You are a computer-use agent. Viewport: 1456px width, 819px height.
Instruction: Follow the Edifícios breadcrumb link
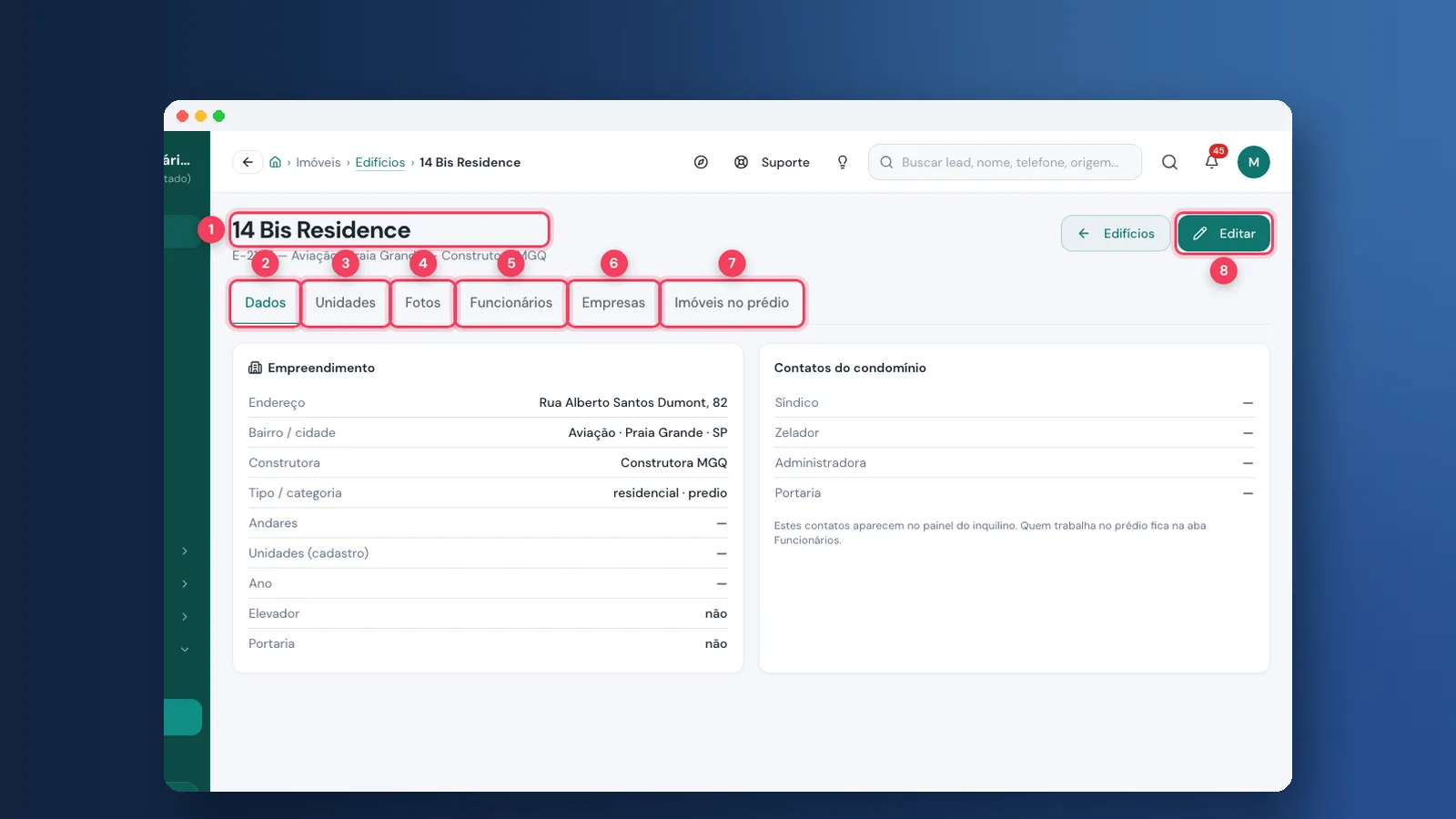tap(380, 162)
